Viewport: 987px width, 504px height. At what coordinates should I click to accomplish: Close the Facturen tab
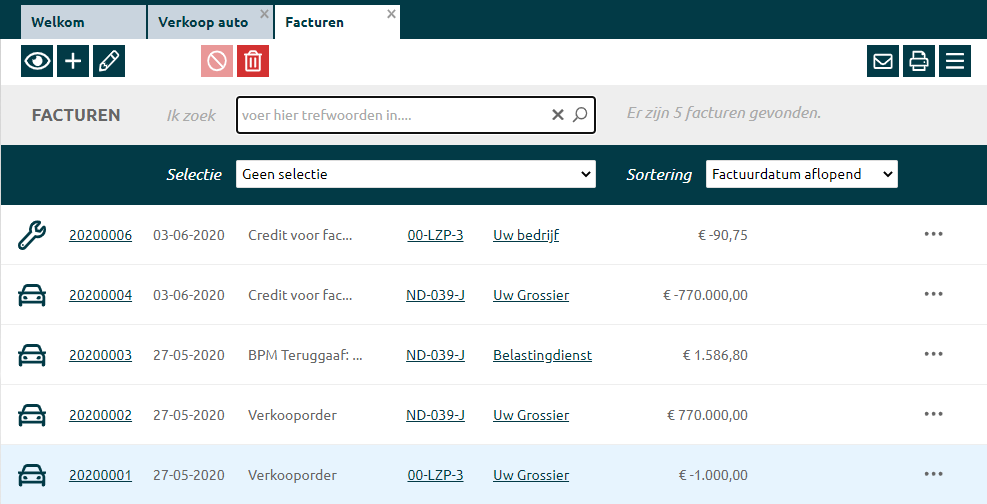[391, 14]
